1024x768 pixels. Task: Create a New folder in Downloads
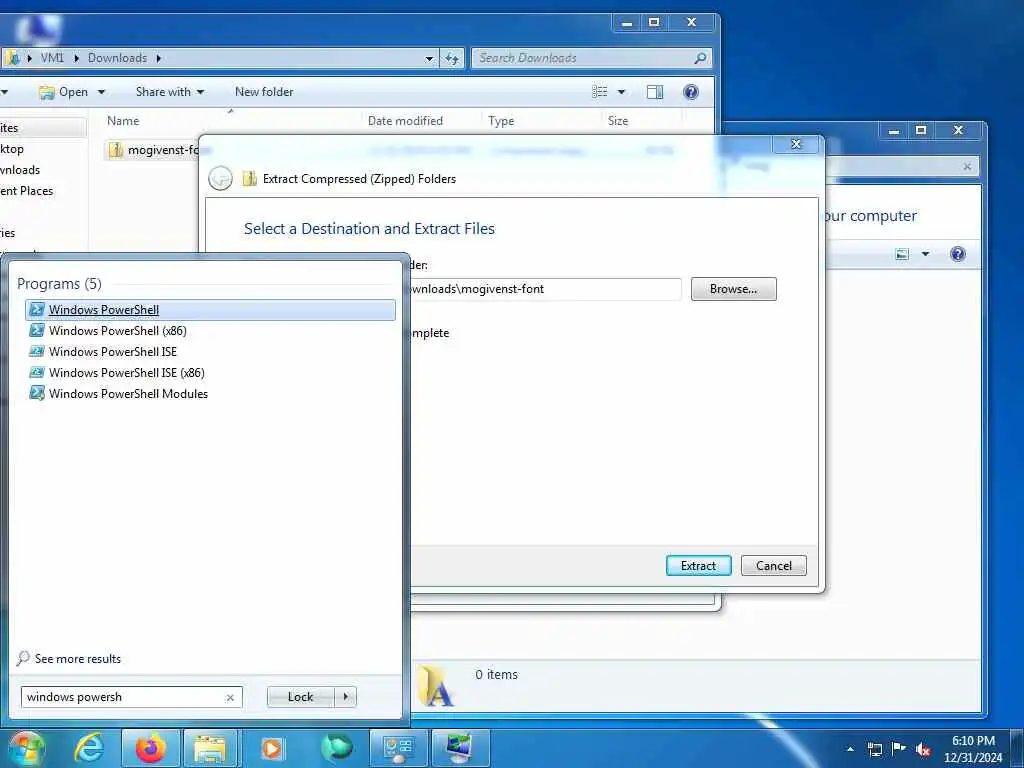[x=264, y=92]
